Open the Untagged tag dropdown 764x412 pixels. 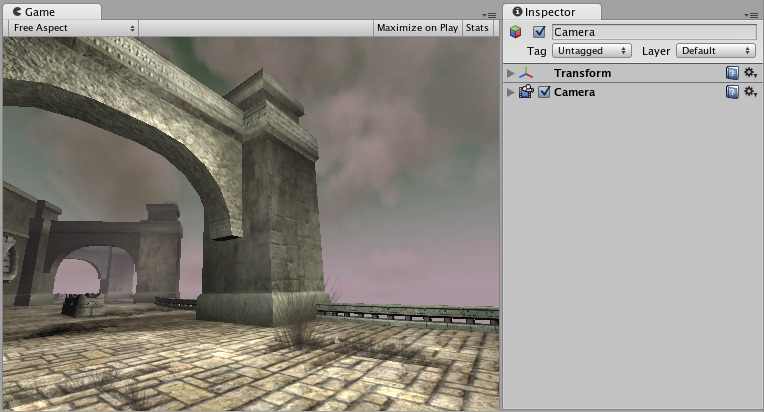[x=592, y=51]
